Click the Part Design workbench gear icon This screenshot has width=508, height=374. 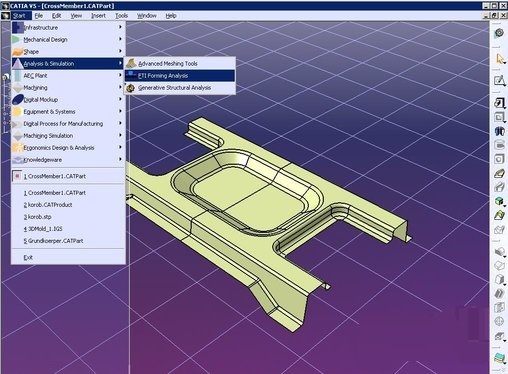click(499, 33)
